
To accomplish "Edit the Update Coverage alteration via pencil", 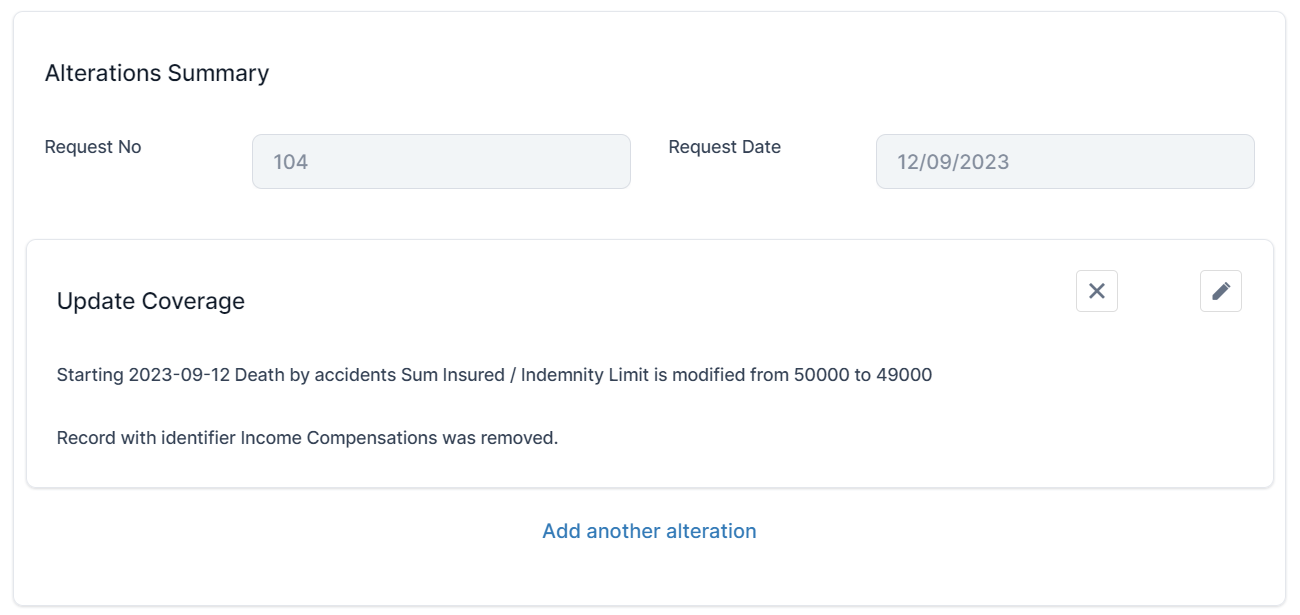I will tap(1220, 291).
